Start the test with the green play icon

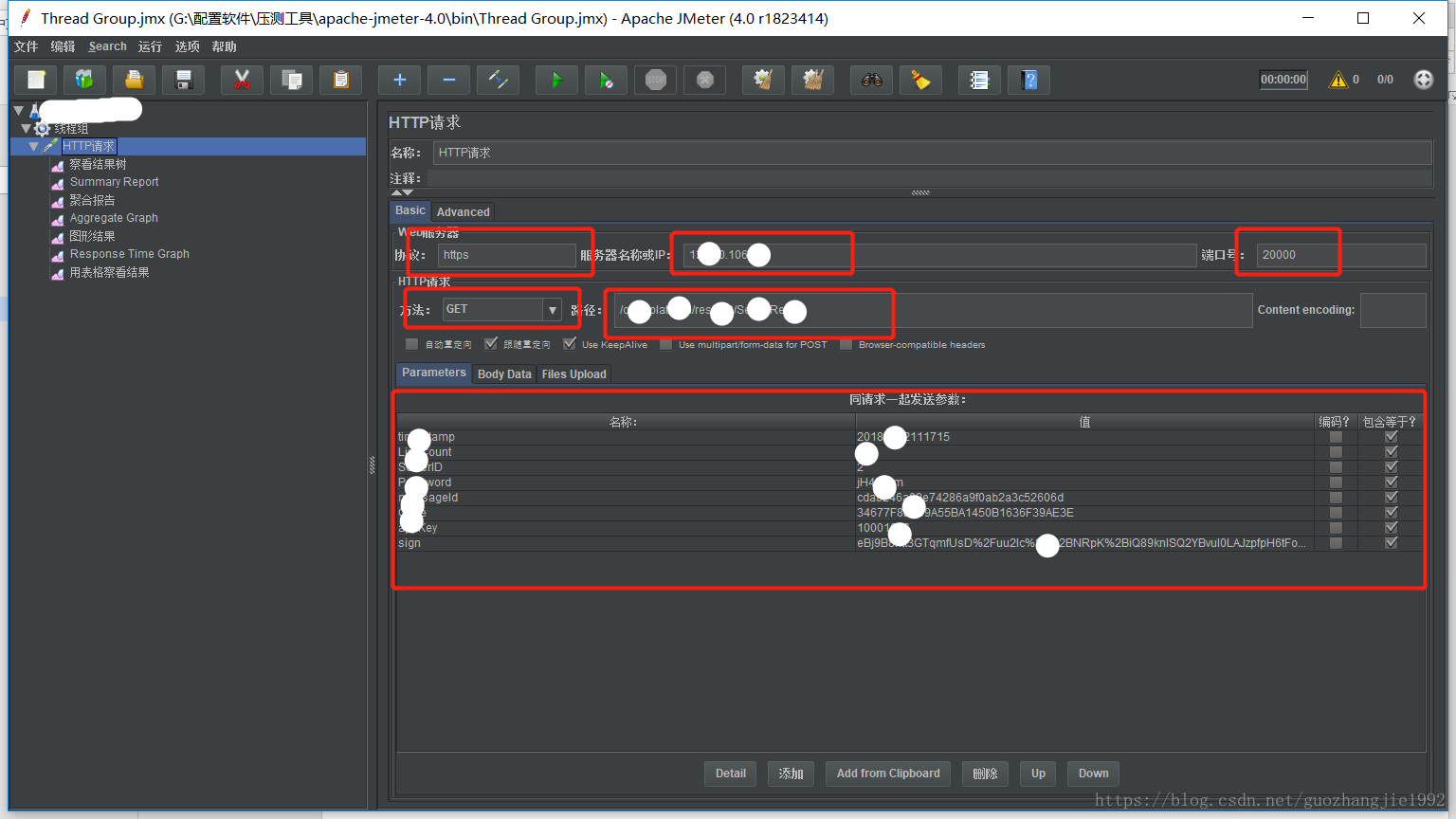557,80
